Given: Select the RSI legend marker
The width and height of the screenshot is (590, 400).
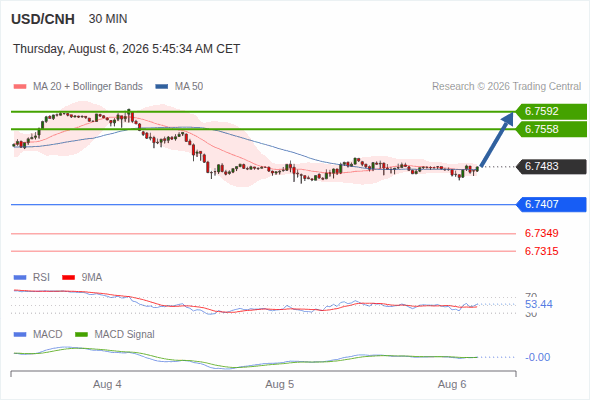Looking at the screenshot, I should (20, 278).
